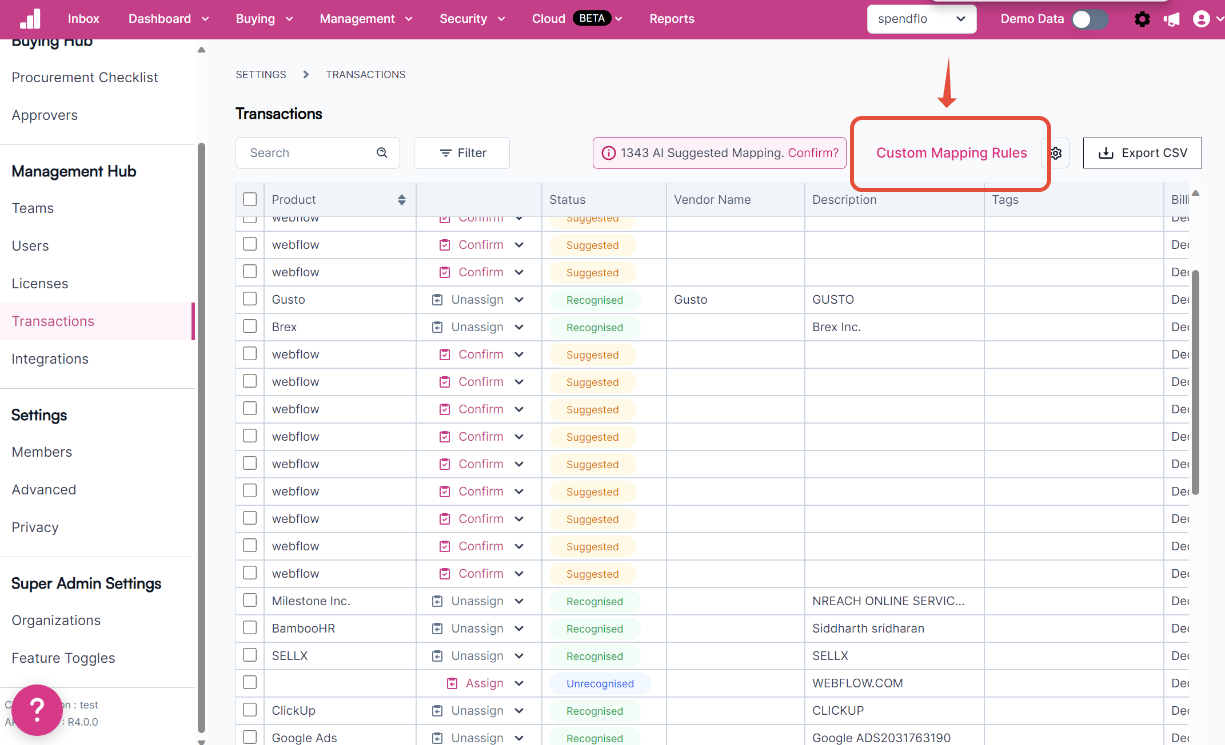Viewport: 1225px width, 745px height.
Task: Open Teams in the sidebar
Action: [x=33, y=208]
